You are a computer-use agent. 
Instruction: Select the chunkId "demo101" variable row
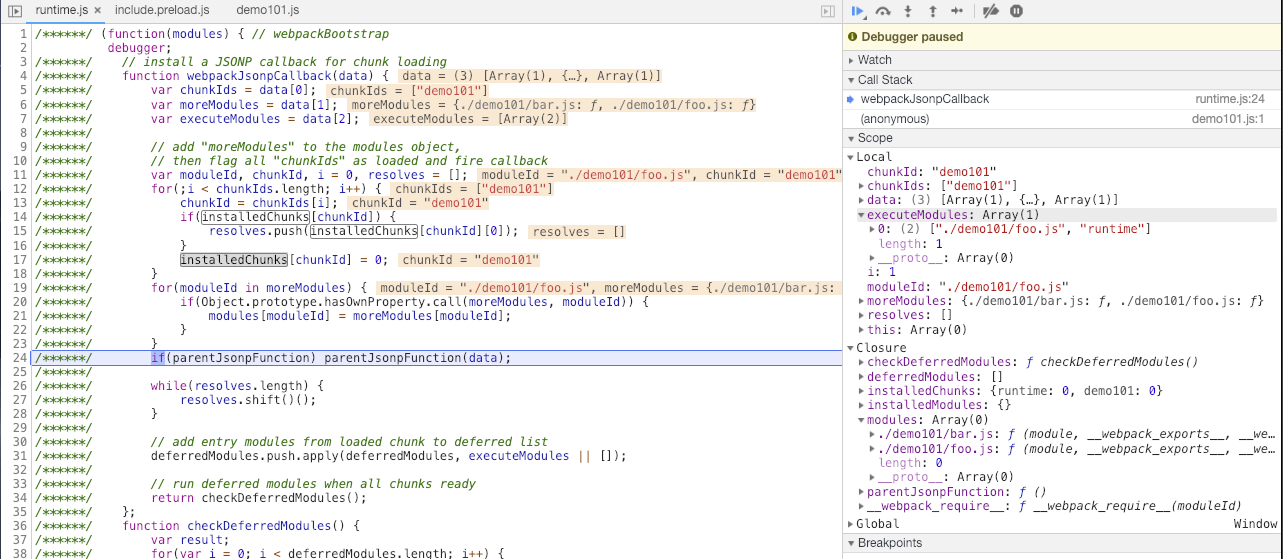click(1063, 172)
